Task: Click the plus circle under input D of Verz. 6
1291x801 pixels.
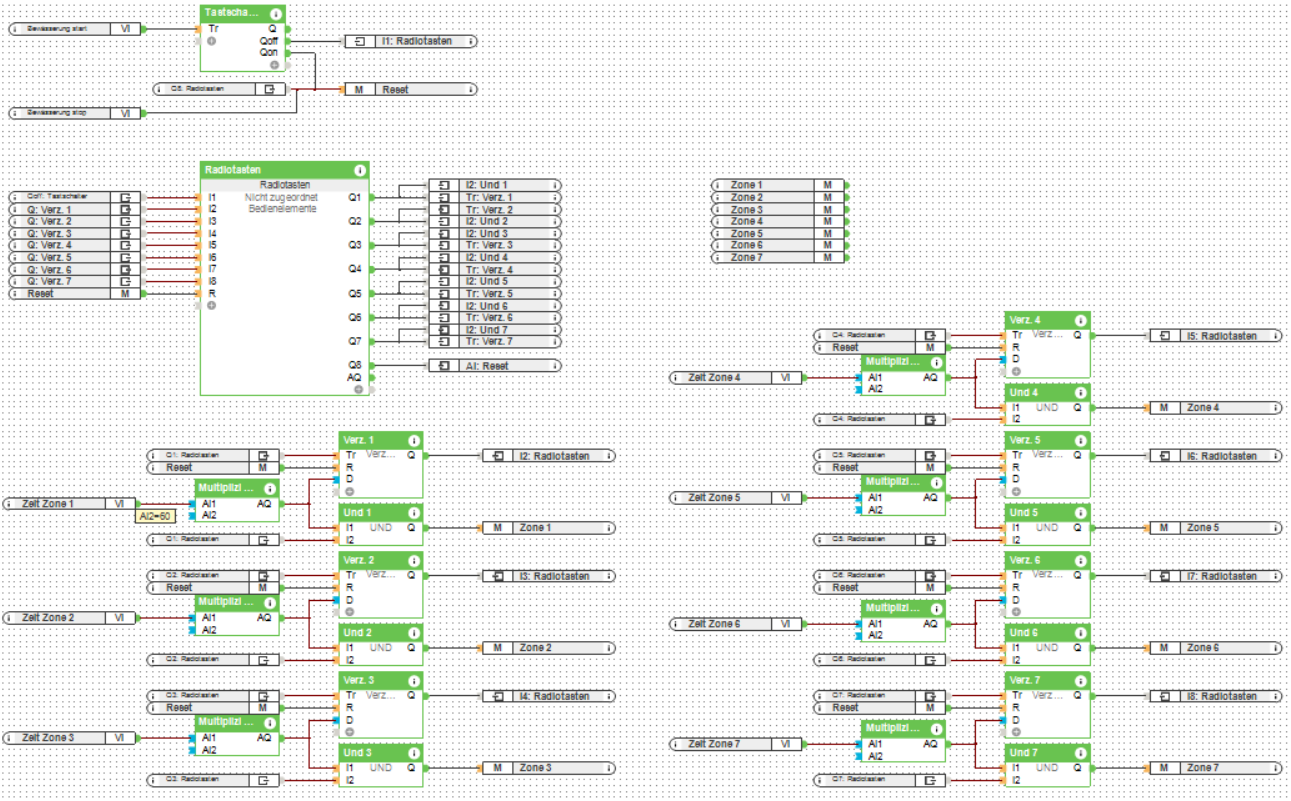Action: tap(1016, 612)
